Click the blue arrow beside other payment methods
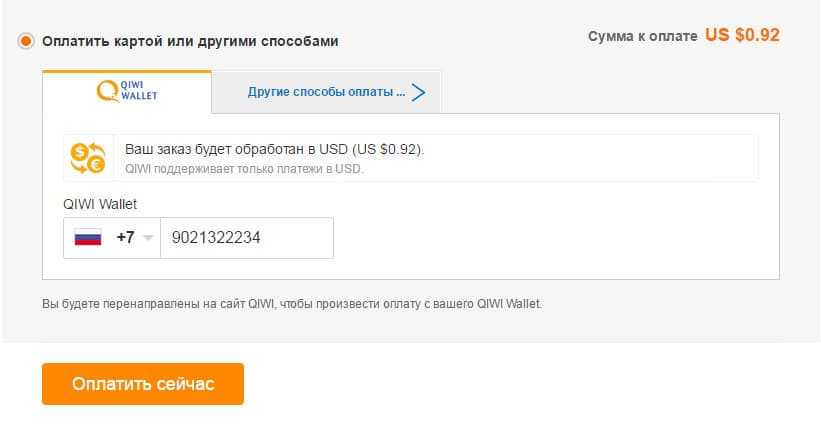This screenshot has width=821, height=430. (418, 92)
